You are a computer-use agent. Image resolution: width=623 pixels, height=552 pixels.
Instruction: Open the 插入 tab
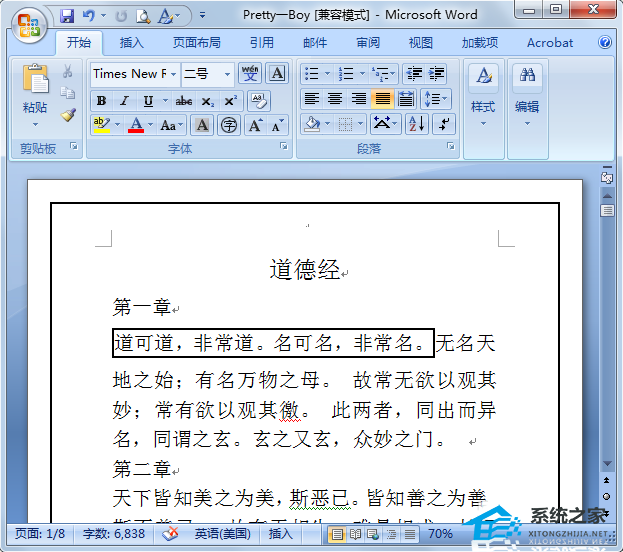132,43
